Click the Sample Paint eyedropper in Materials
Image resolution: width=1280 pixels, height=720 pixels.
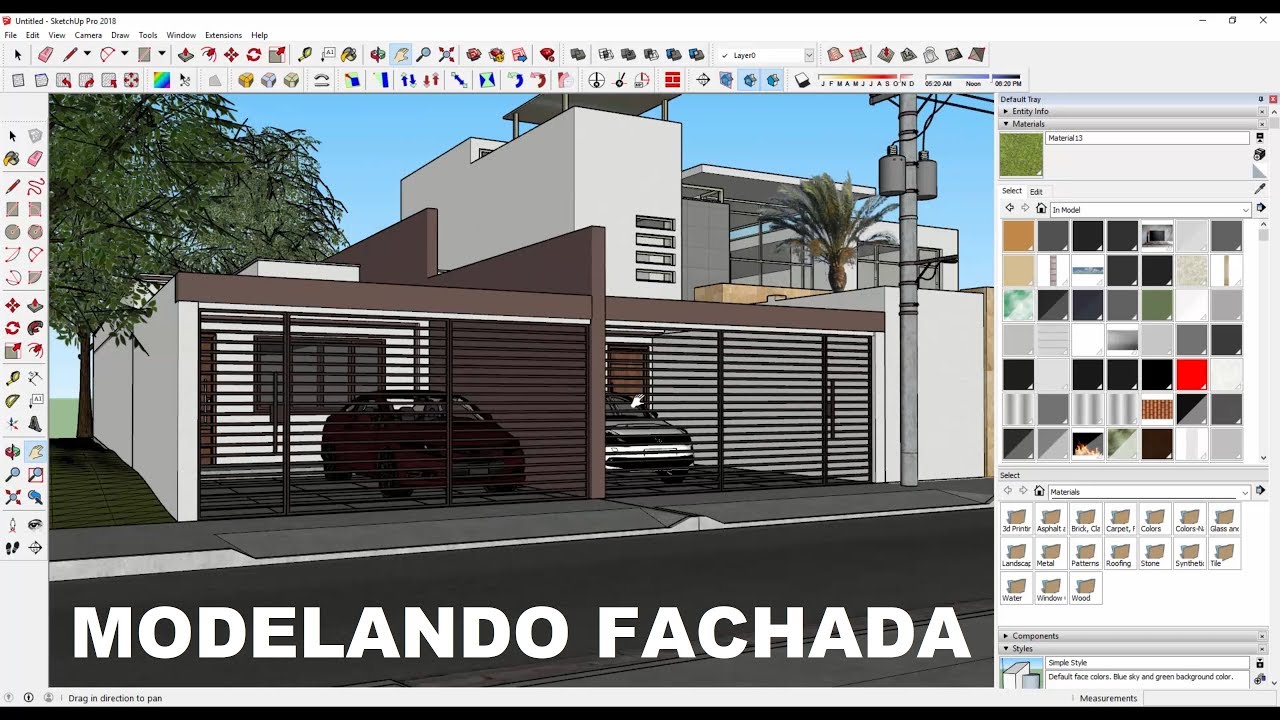pos(1260,189)
